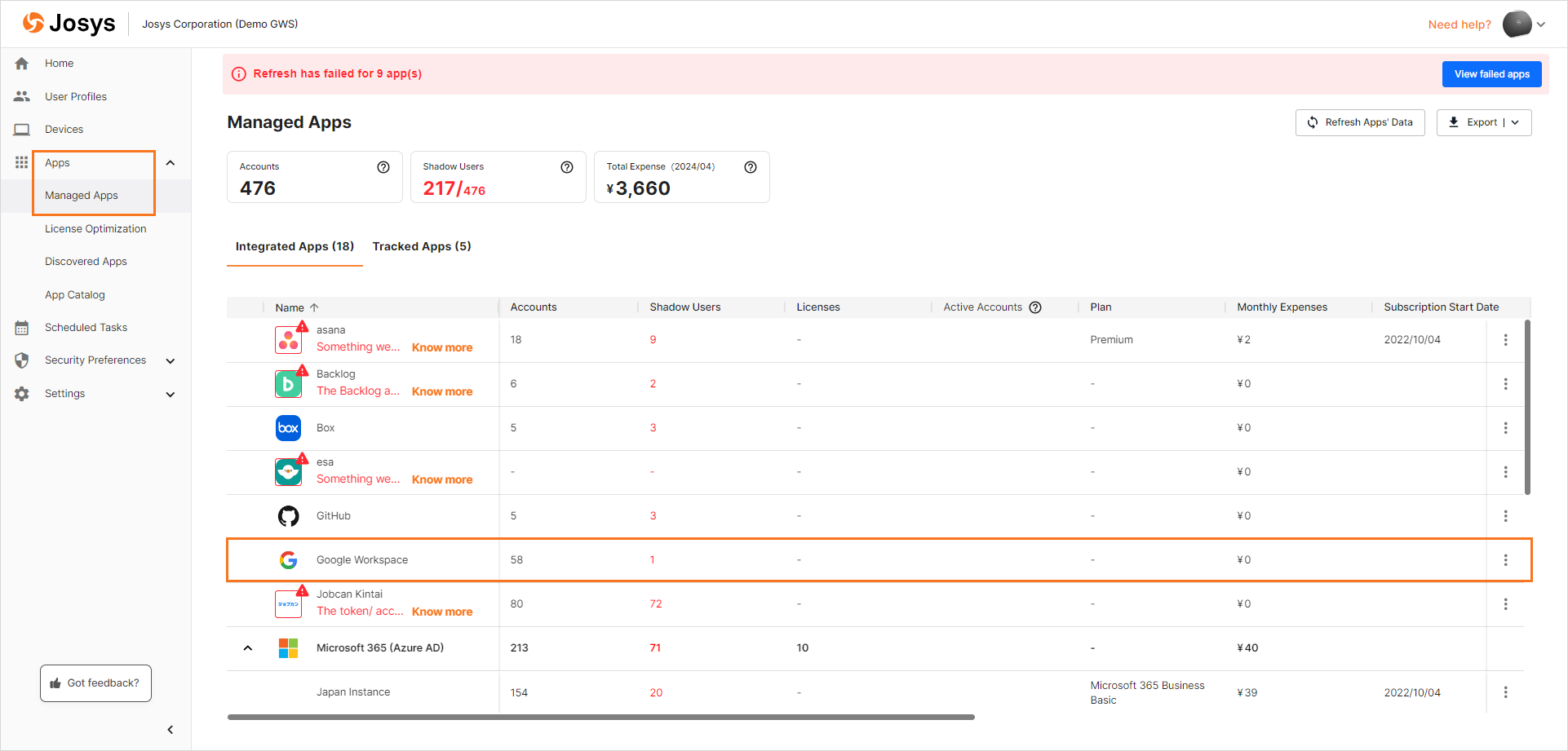Click the refresh failed warning icon
Image resolution: width=1568 pixels, height=751 pixels.
click(x=239, y=74)
